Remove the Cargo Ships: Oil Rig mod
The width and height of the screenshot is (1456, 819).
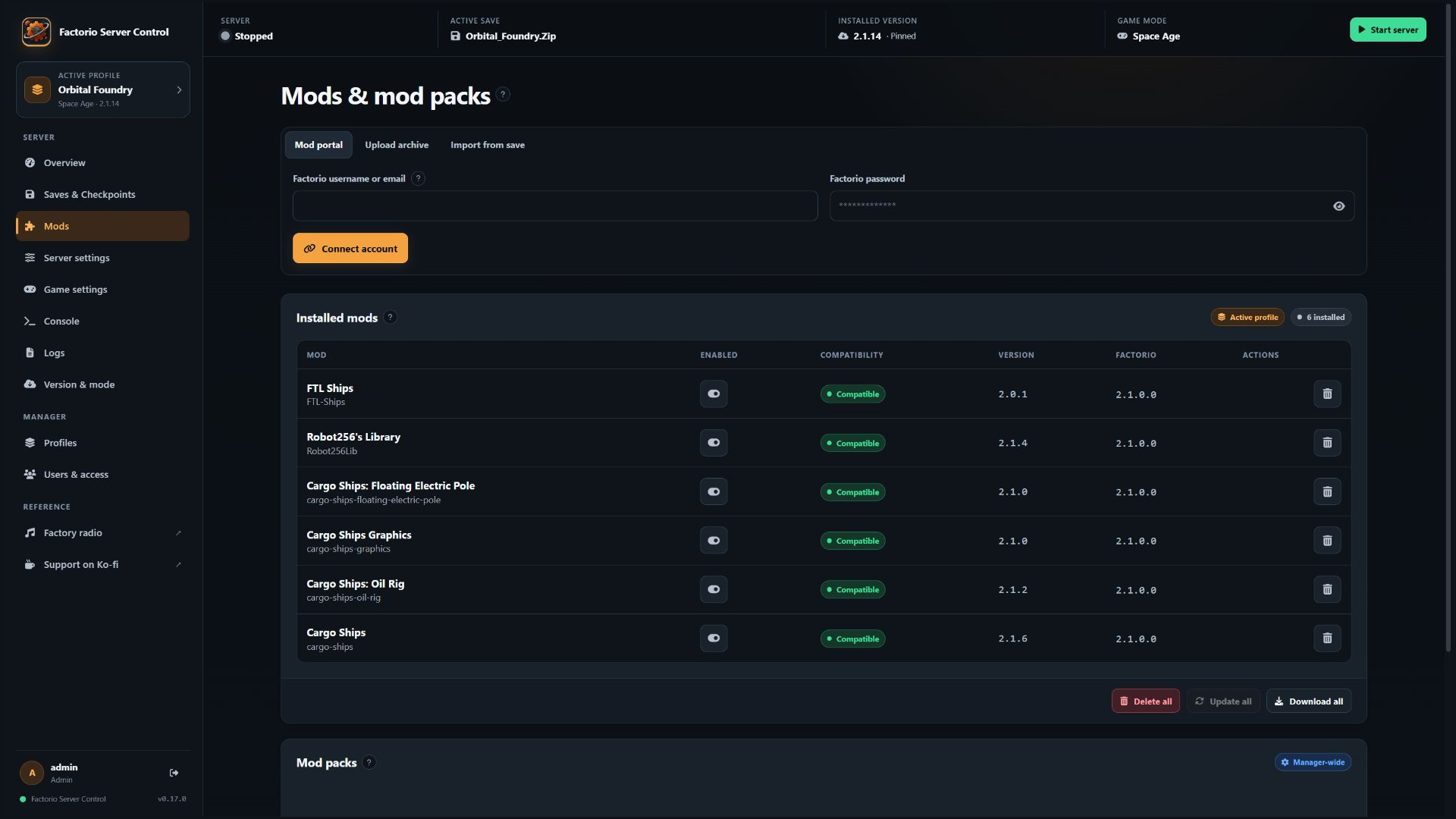click(1327, 589)
